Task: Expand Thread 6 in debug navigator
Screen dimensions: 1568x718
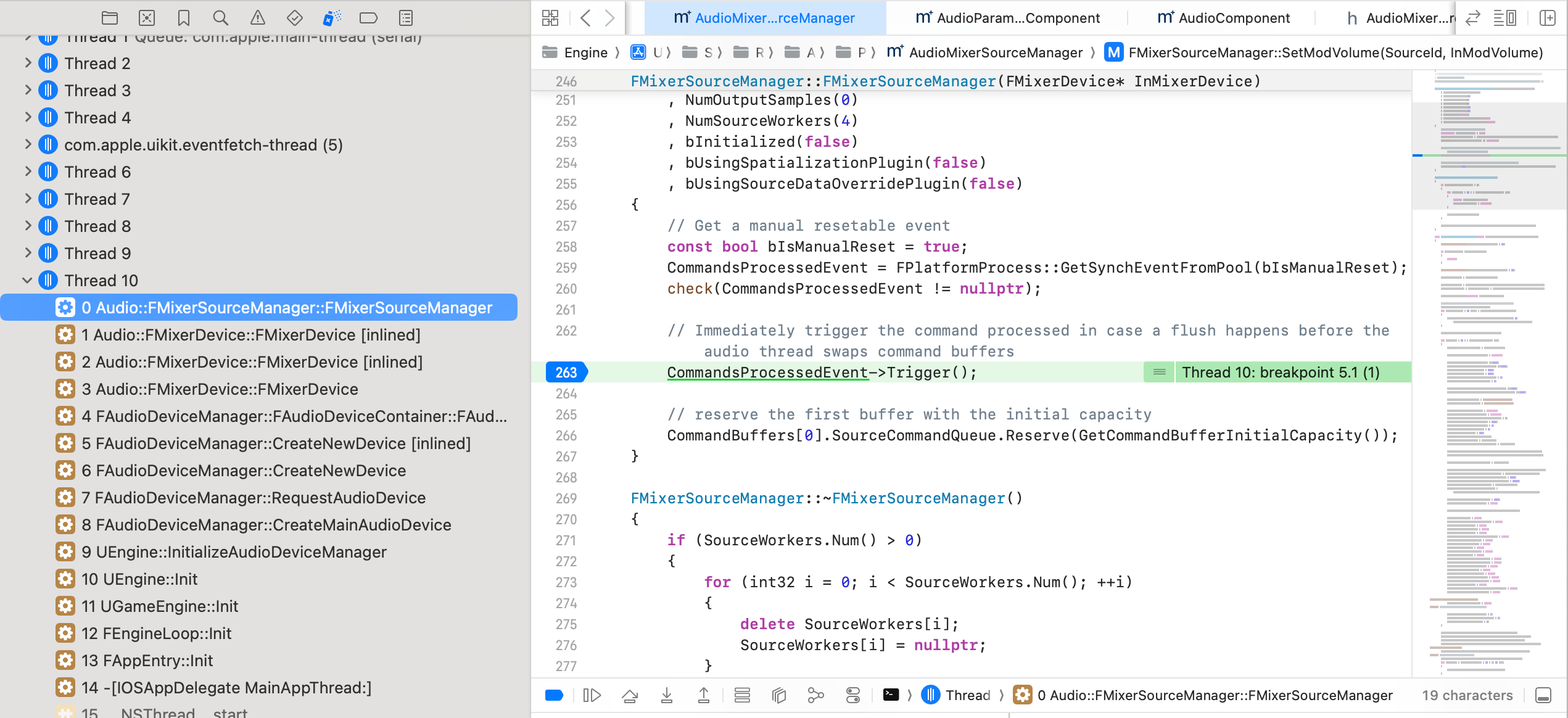Action: (27, 172)
